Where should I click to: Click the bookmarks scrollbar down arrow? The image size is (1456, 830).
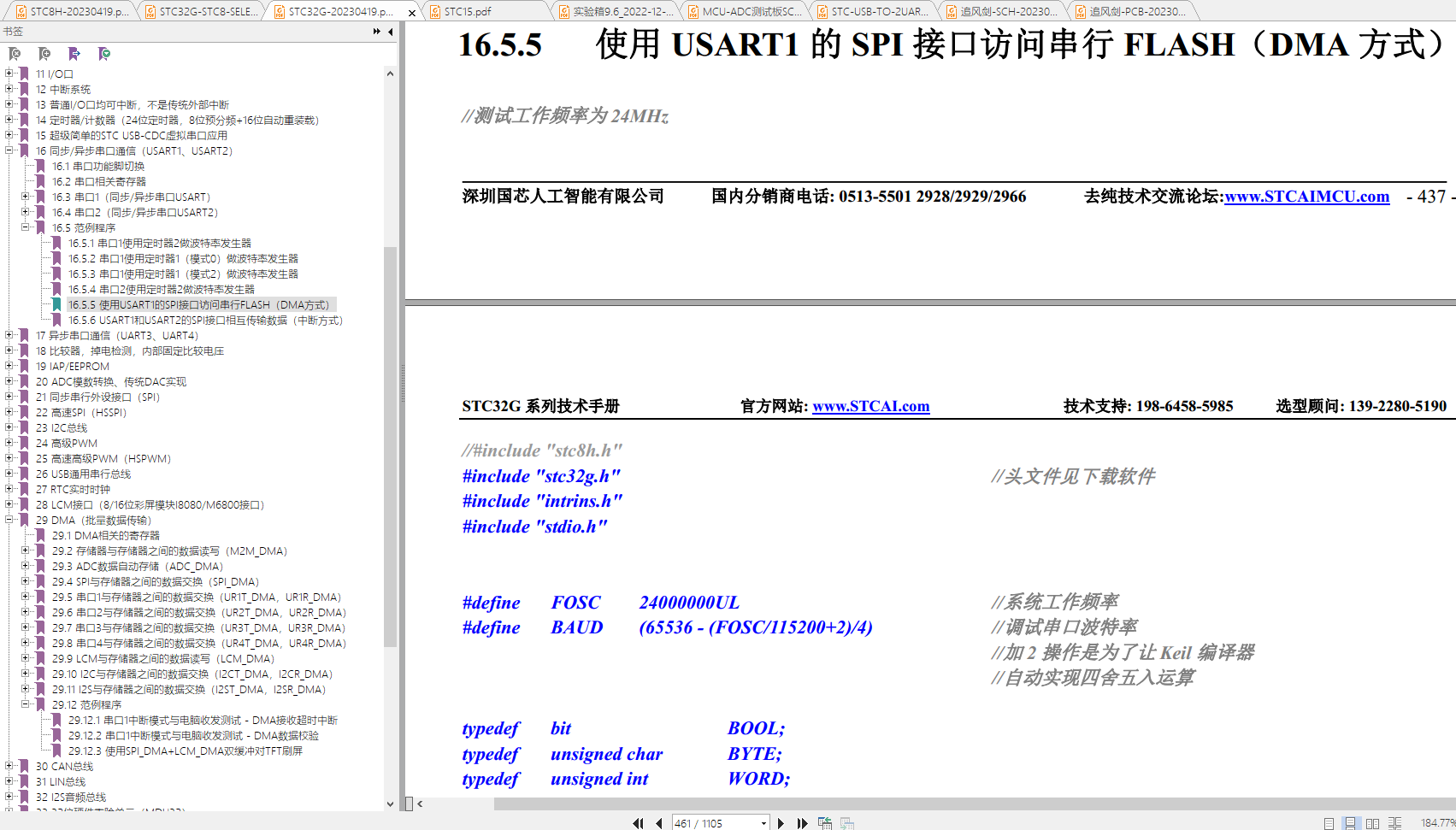[x=390, y=804]
